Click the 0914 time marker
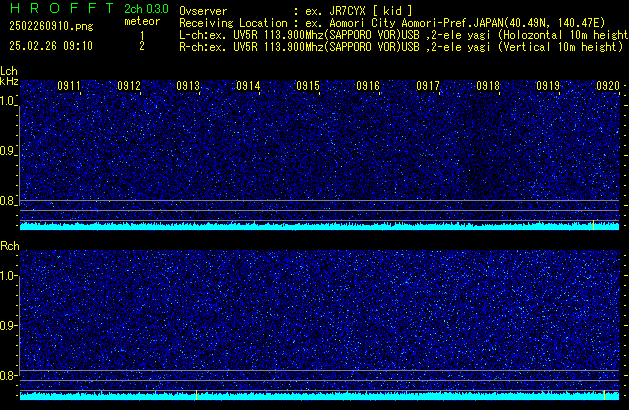 (x=248, y=86)
